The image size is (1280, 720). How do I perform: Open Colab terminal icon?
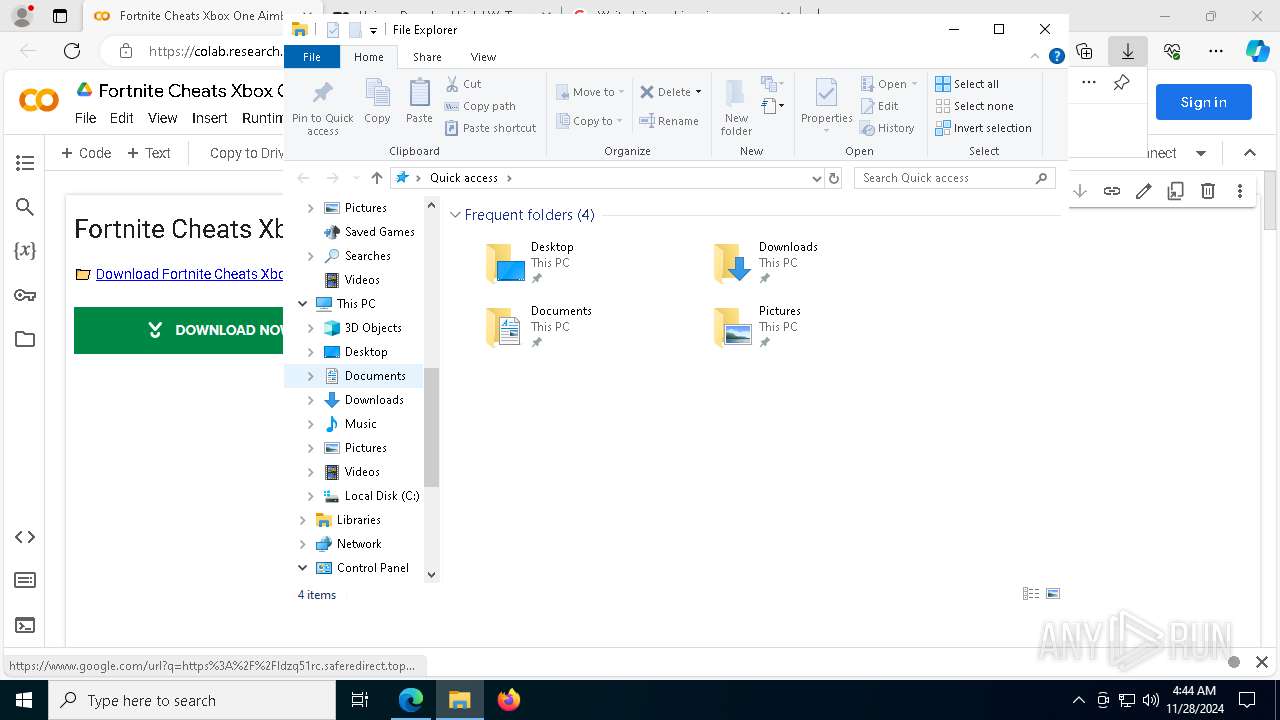coord(25,625)
